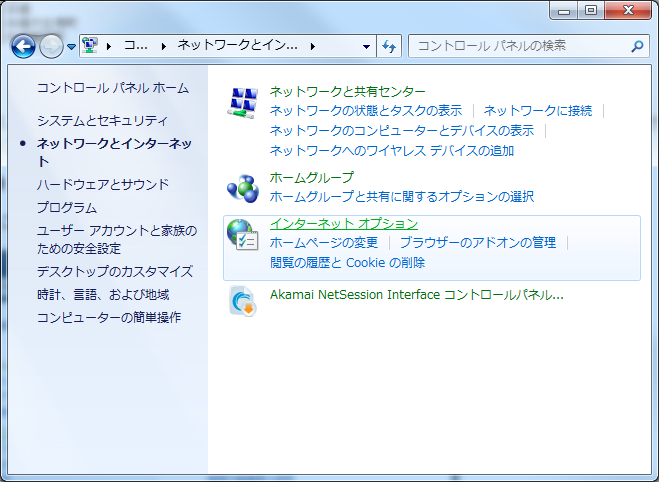Click the Back arrow navigation button
Image resolution: width=659 pixels, height=482 pixels.
point(24,46)
